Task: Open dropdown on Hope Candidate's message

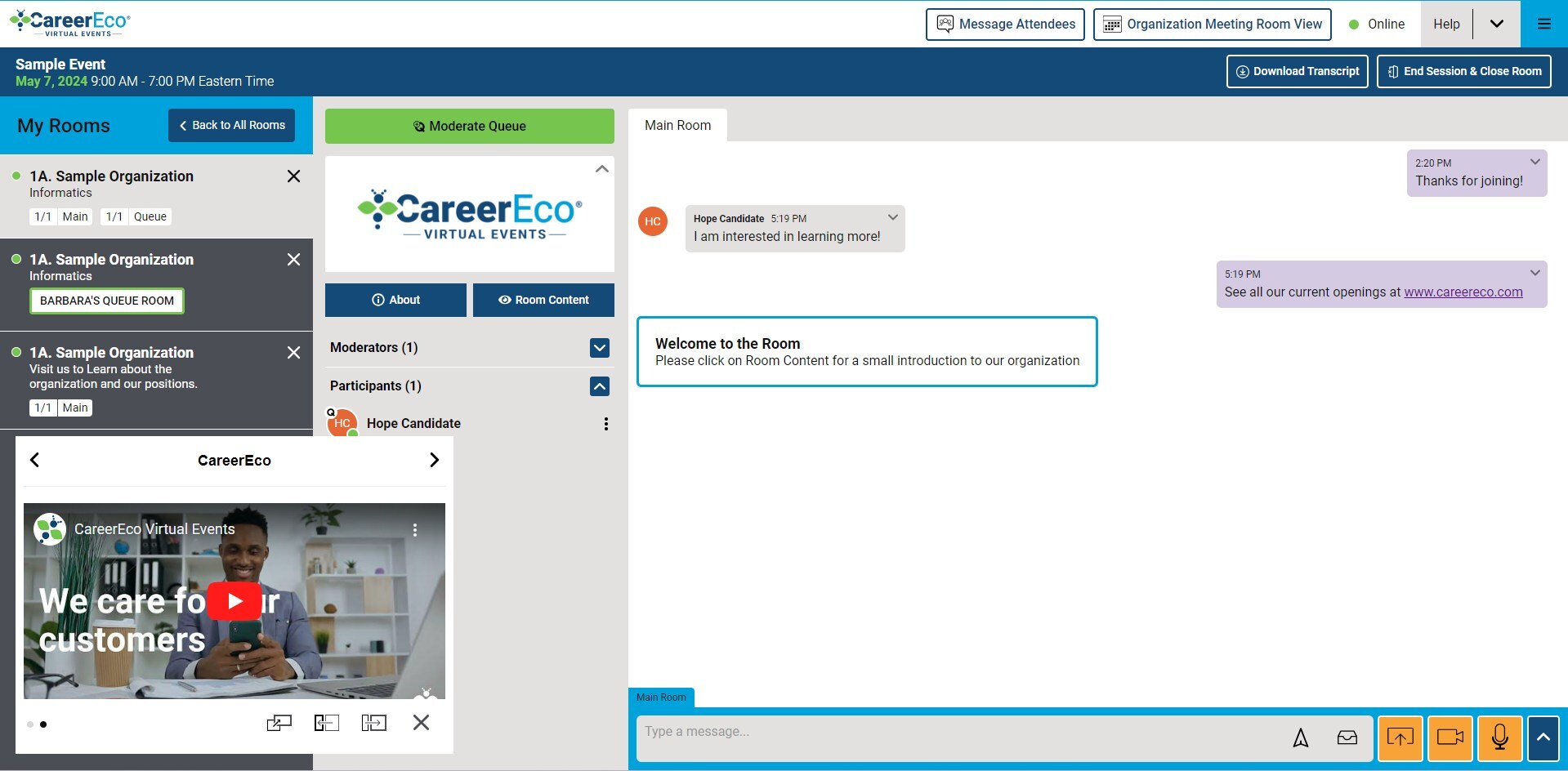Action: (x=892, y=217)
